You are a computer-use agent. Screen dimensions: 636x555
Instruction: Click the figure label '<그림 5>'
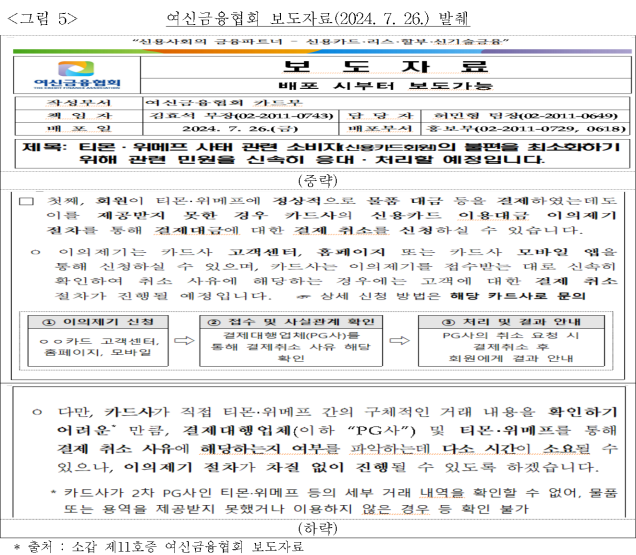click(43, 19)
